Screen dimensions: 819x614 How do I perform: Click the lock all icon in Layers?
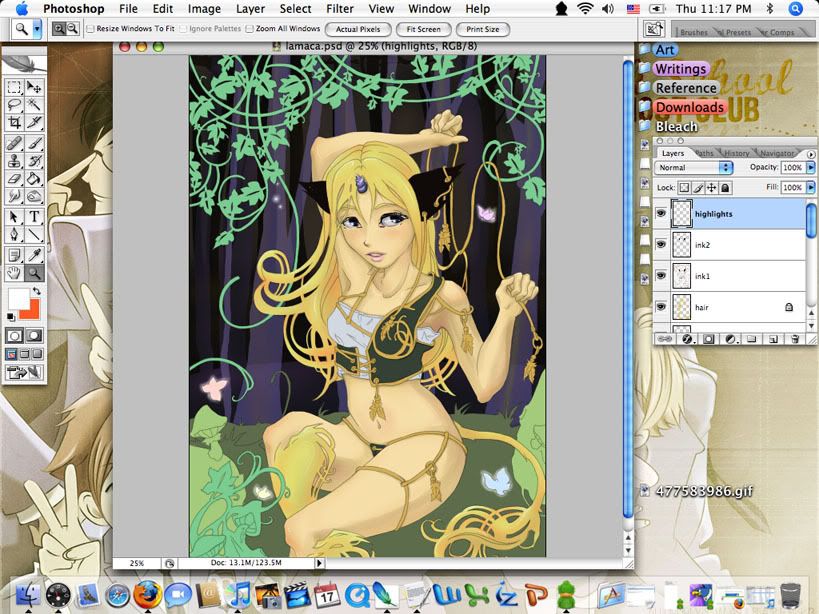coord(725,187)
